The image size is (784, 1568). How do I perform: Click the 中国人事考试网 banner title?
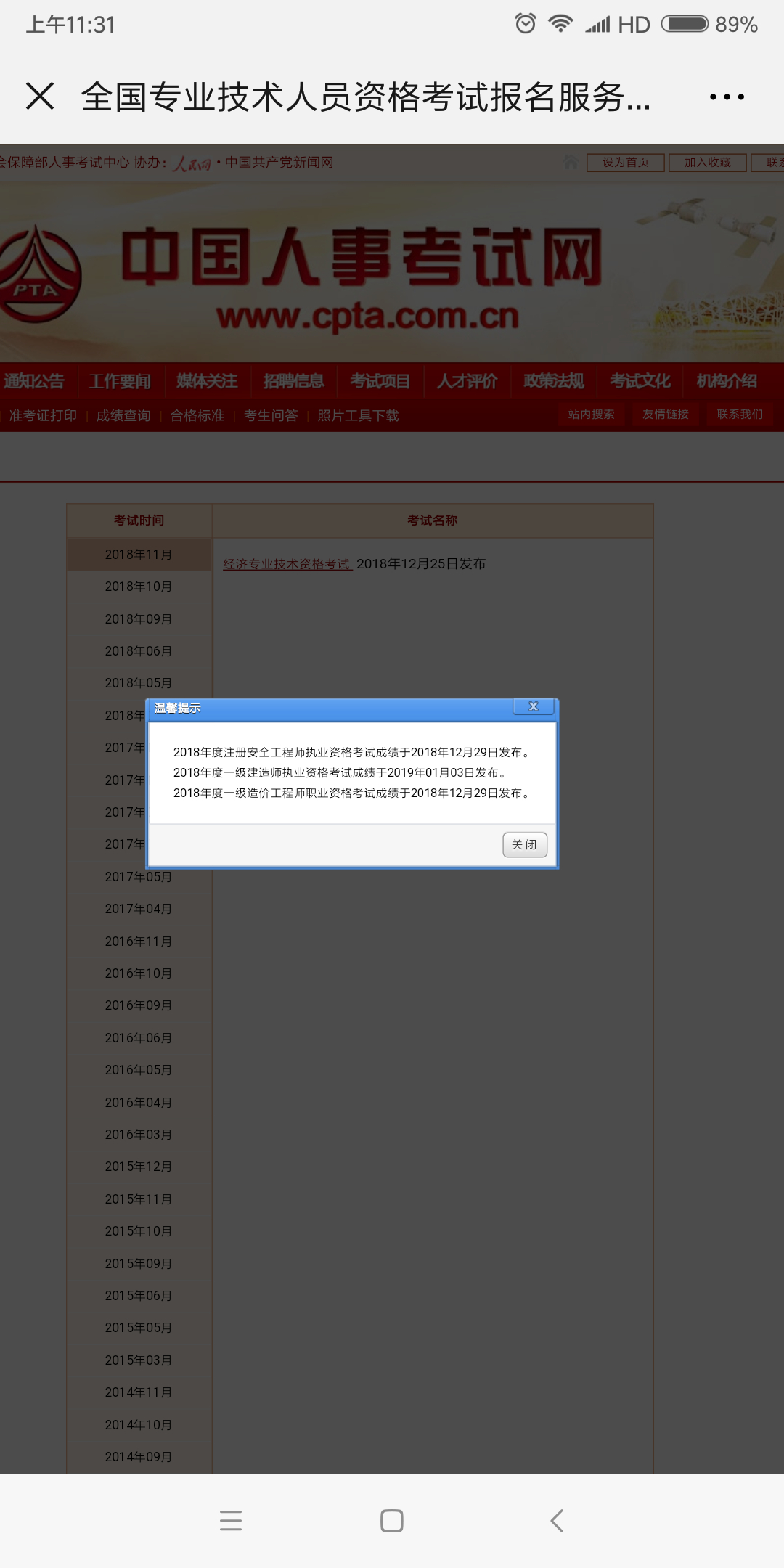[x=362, y=256]
